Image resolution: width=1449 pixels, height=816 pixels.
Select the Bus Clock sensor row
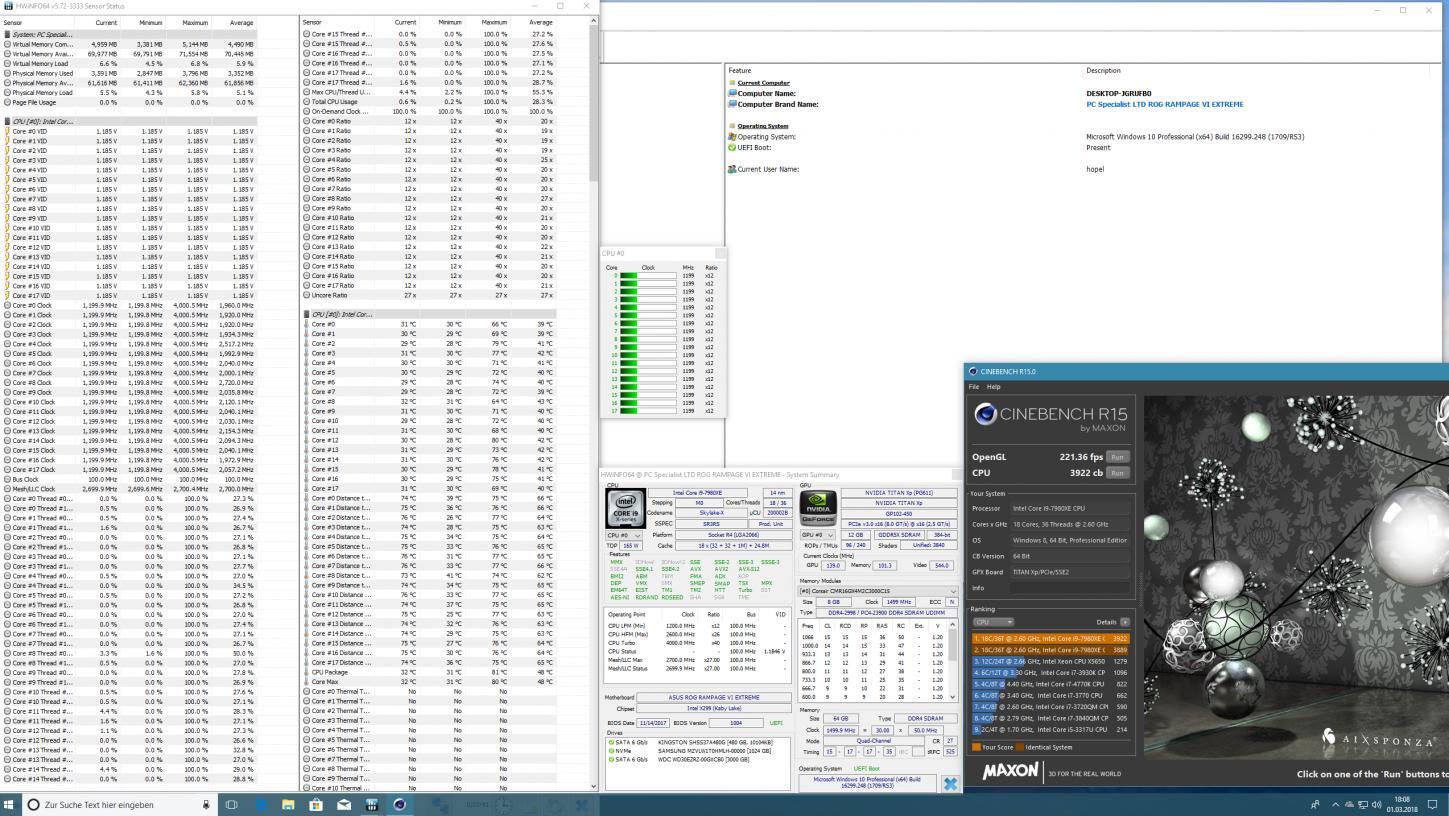[x=130, y=479]
